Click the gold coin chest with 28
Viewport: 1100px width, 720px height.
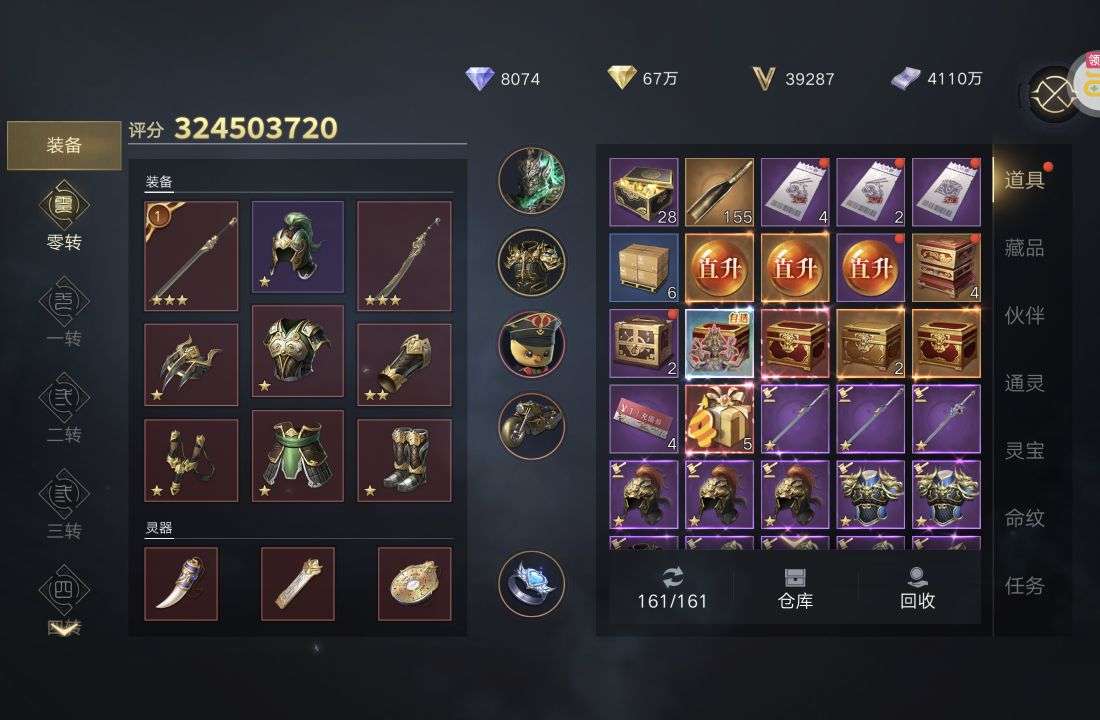643,192
